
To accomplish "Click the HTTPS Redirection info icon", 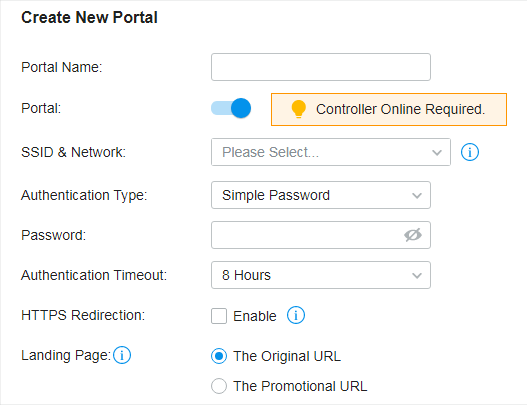I will (x=296, y=315).
